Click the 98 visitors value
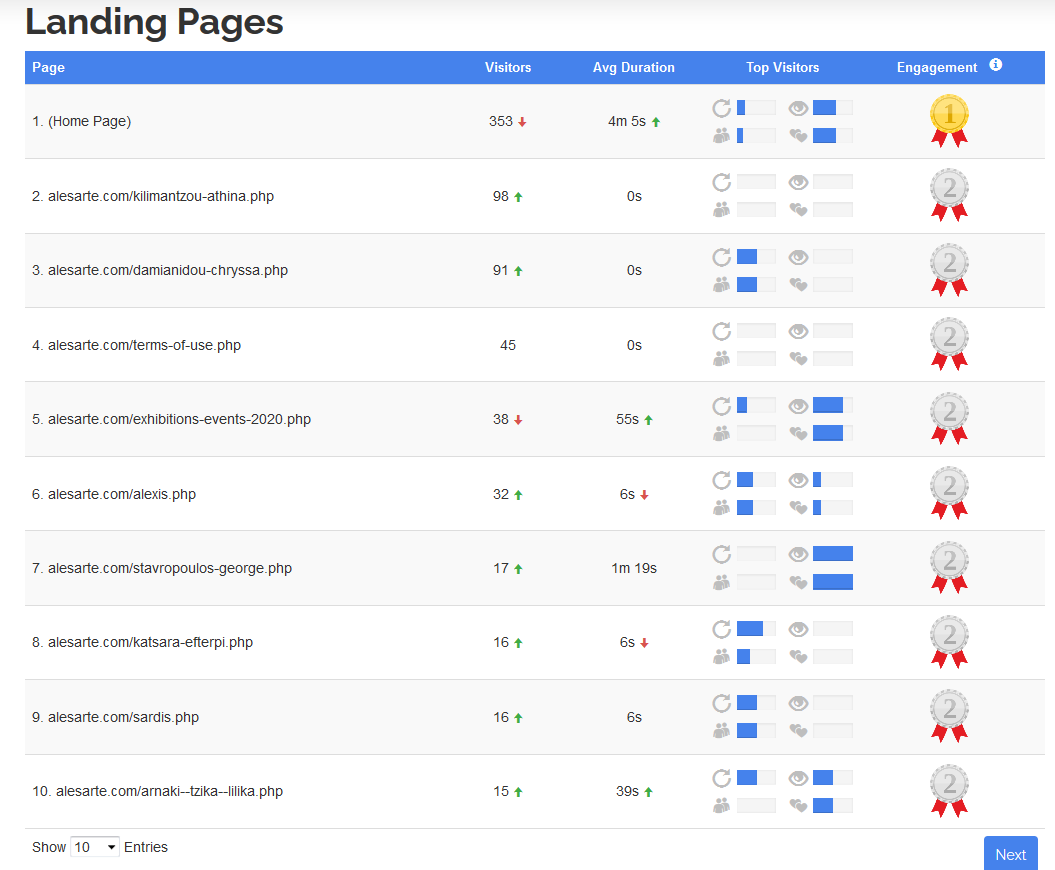 pyautogui.click(x=501, y=196)
